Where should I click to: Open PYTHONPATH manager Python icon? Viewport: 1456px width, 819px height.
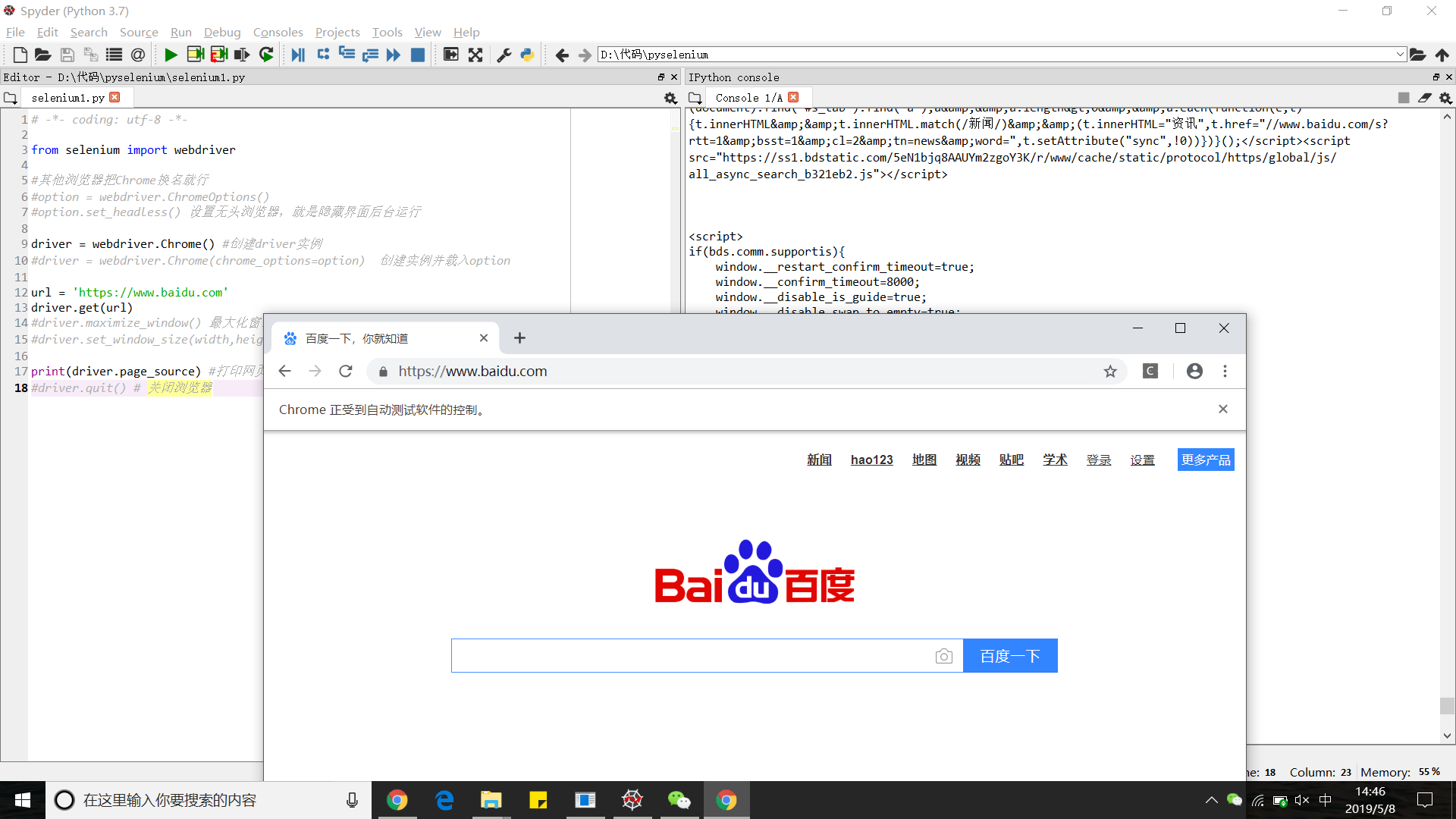tap(527, 55)
